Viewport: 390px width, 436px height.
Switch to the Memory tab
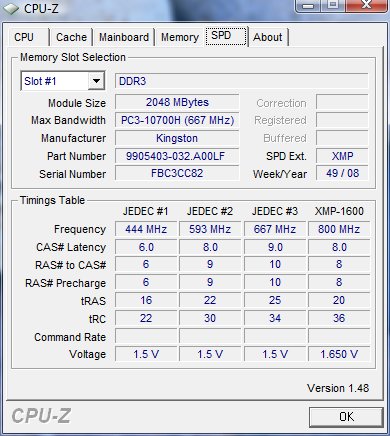[x=180, y=37]
